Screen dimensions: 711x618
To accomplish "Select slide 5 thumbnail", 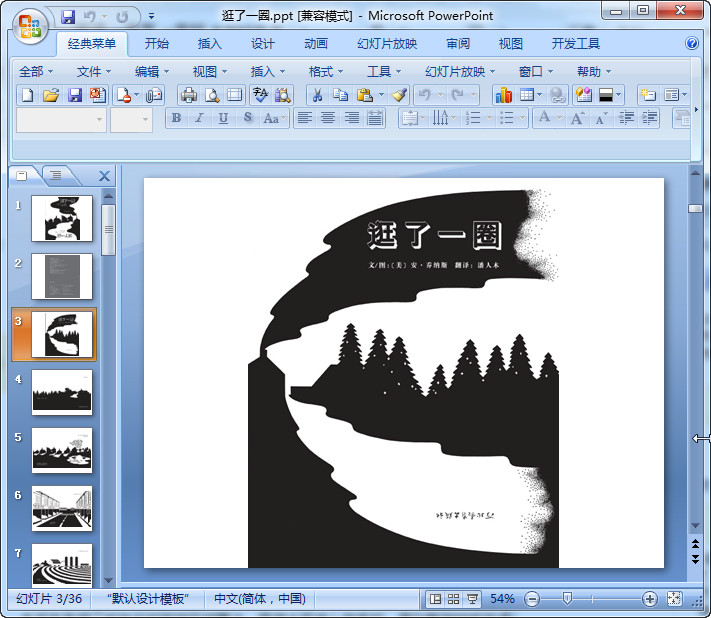I will click(62, 451).
